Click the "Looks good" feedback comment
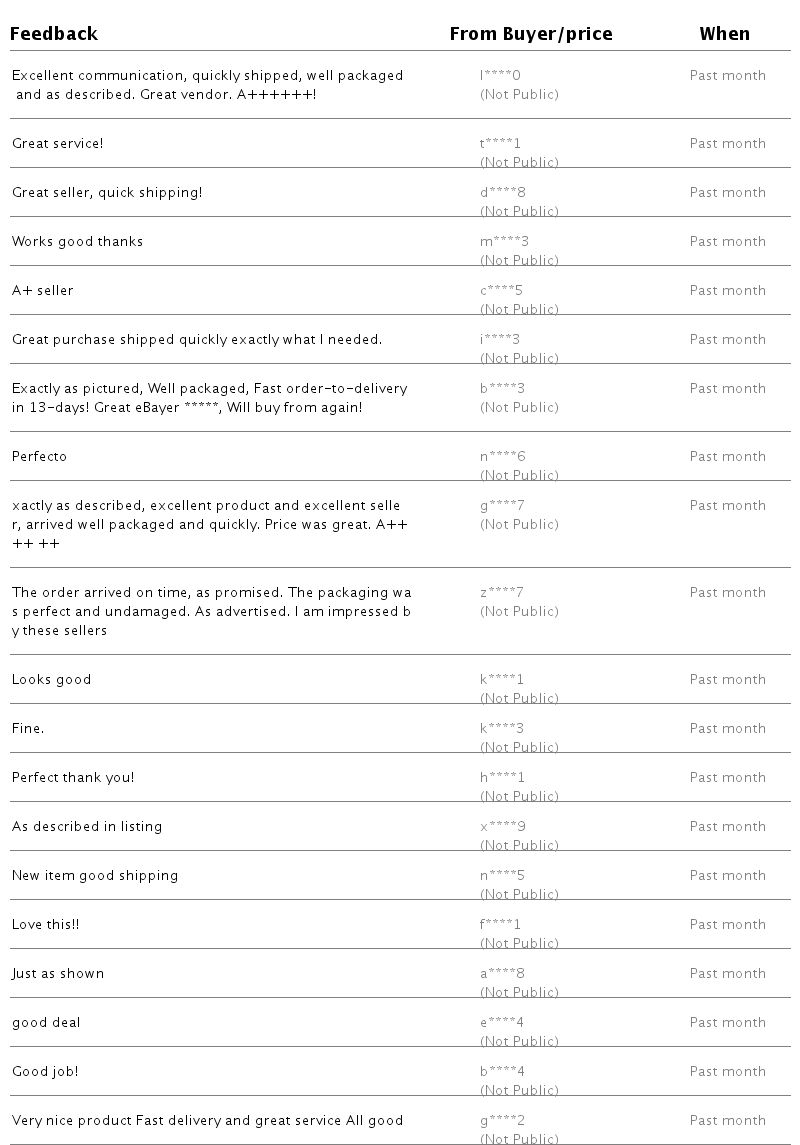800x1145 pixels. (51, 679)
